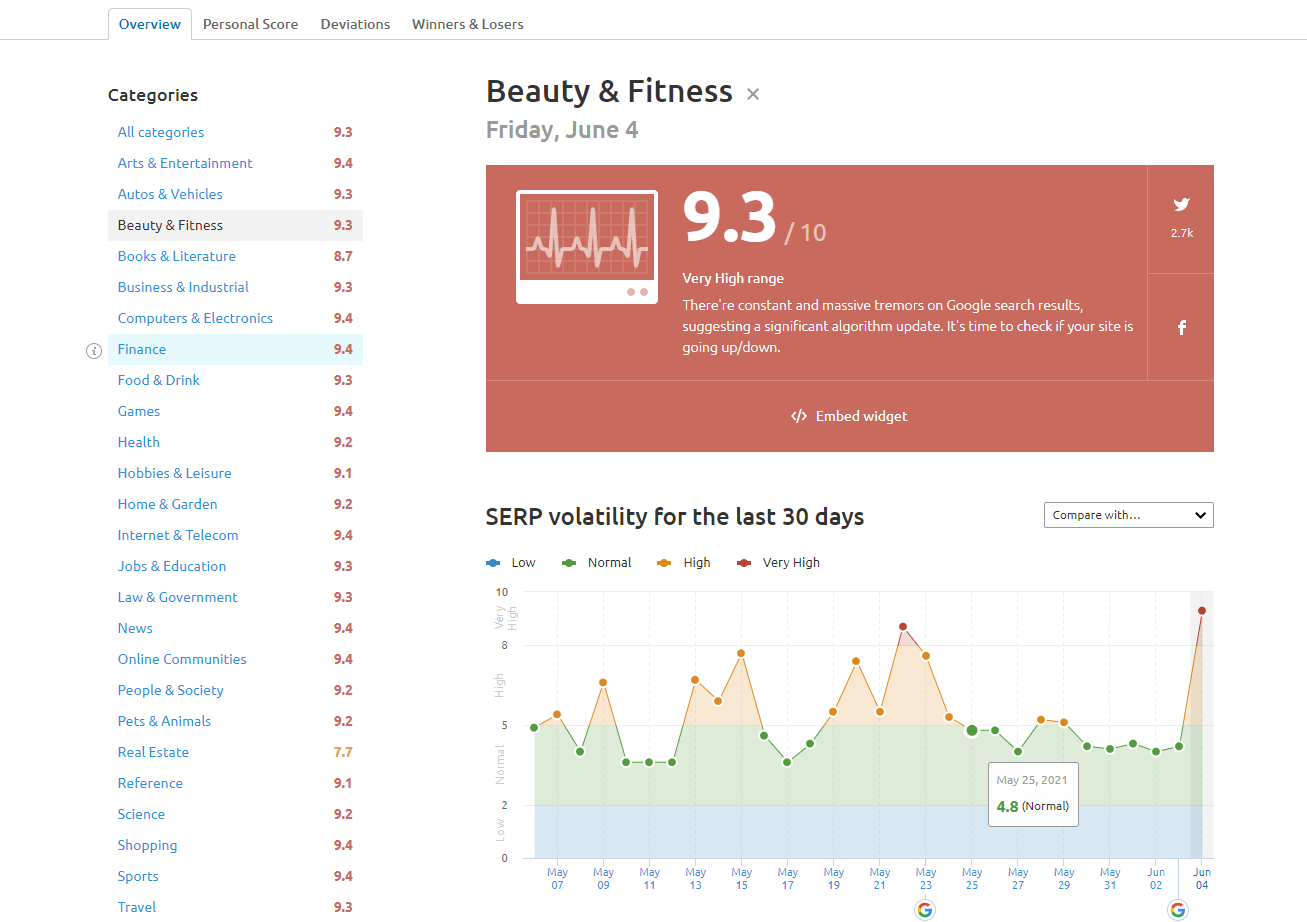Click the Embed widget code icon

798,416
